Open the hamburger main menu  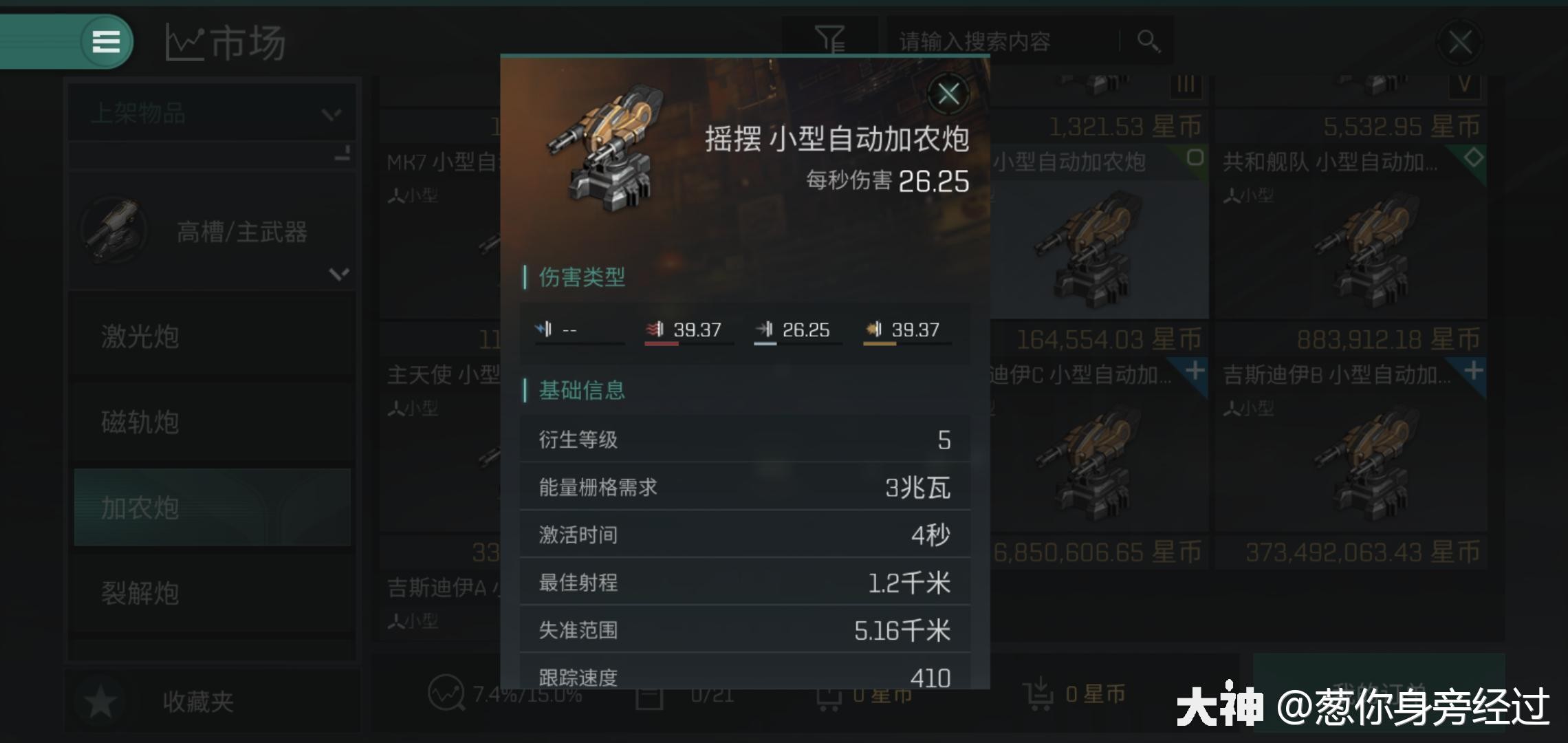(107, 41)
